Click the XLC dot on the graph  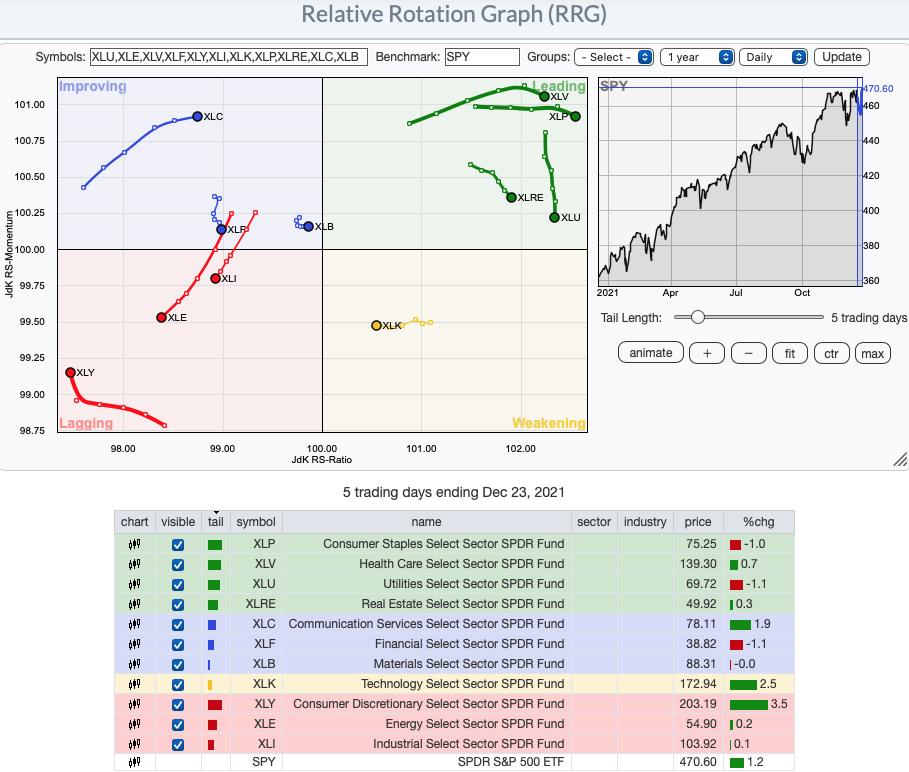point(197,116)
